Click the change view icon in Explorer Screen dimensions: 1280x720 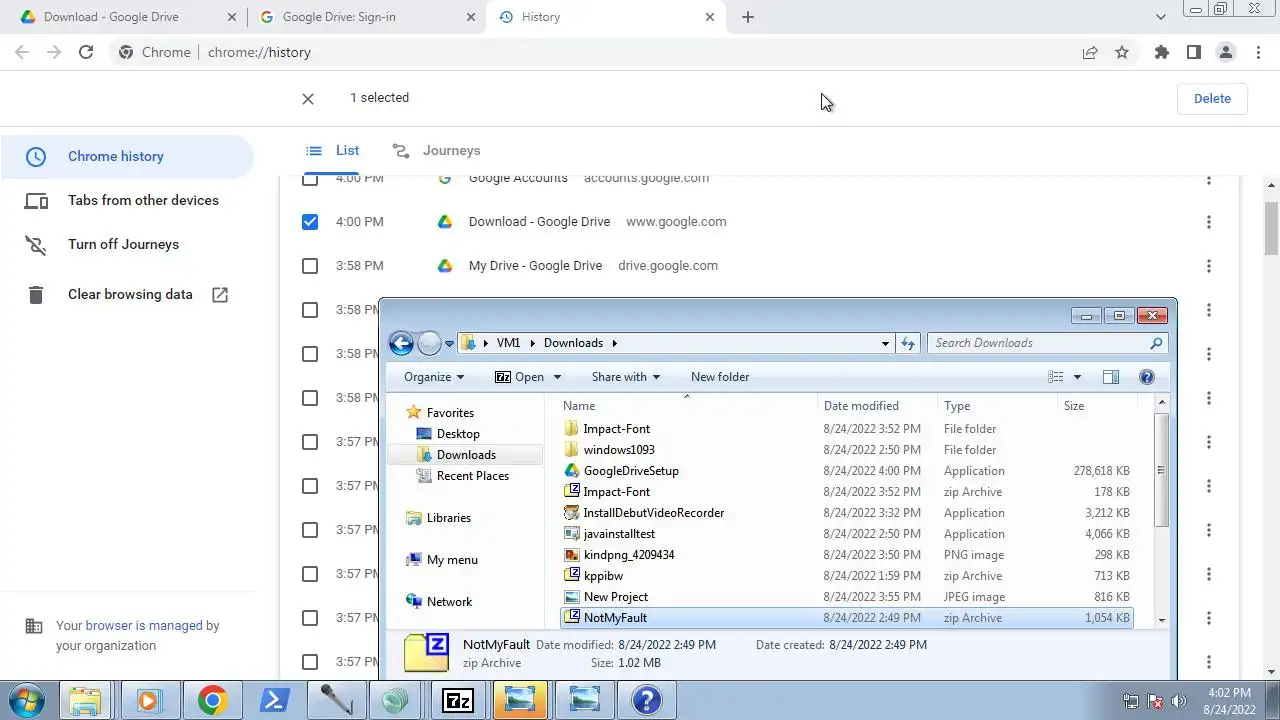tap(1056, 377)
